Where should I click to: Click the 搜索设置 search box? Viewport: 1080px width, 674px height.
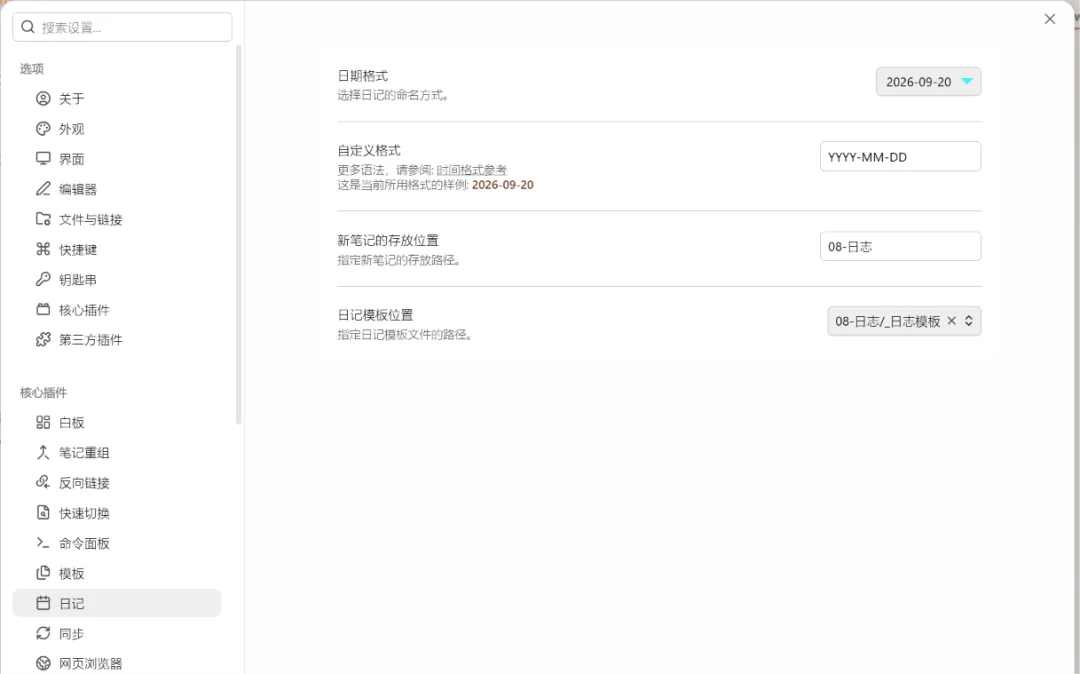pyautogui.click(x=122, y=28)
